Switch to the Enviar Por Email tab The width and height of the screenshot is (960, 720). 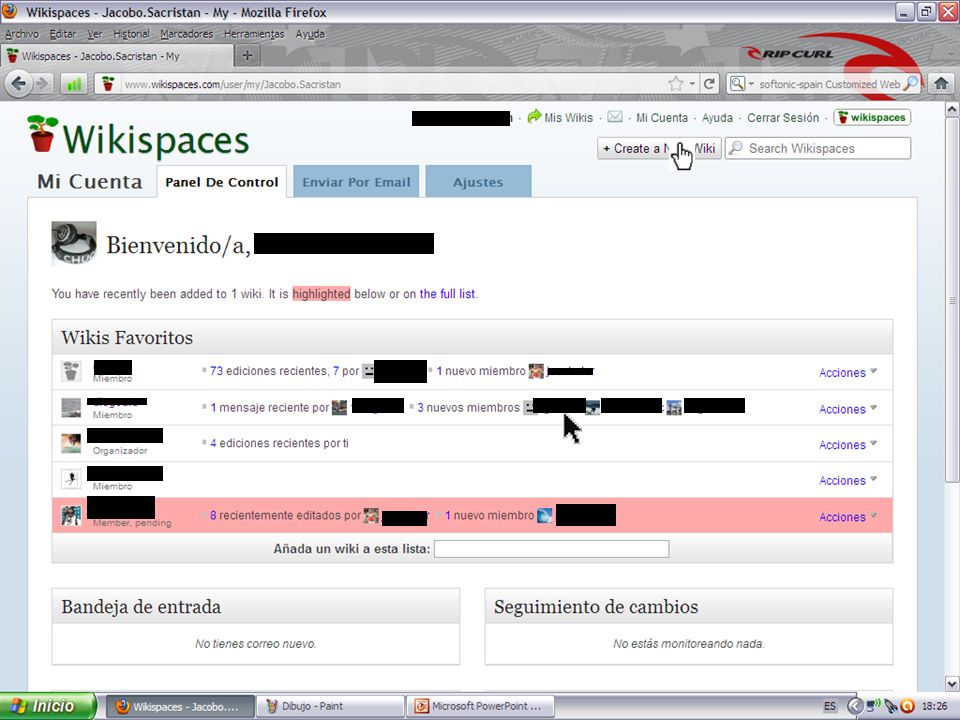pos(356,182)
